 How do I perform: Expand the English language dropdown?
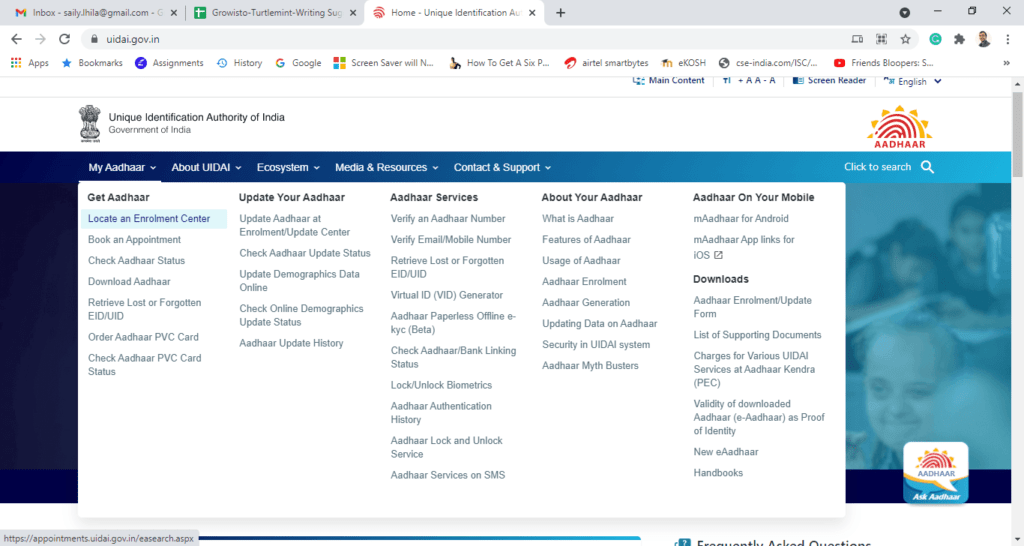tap(912, 81)
